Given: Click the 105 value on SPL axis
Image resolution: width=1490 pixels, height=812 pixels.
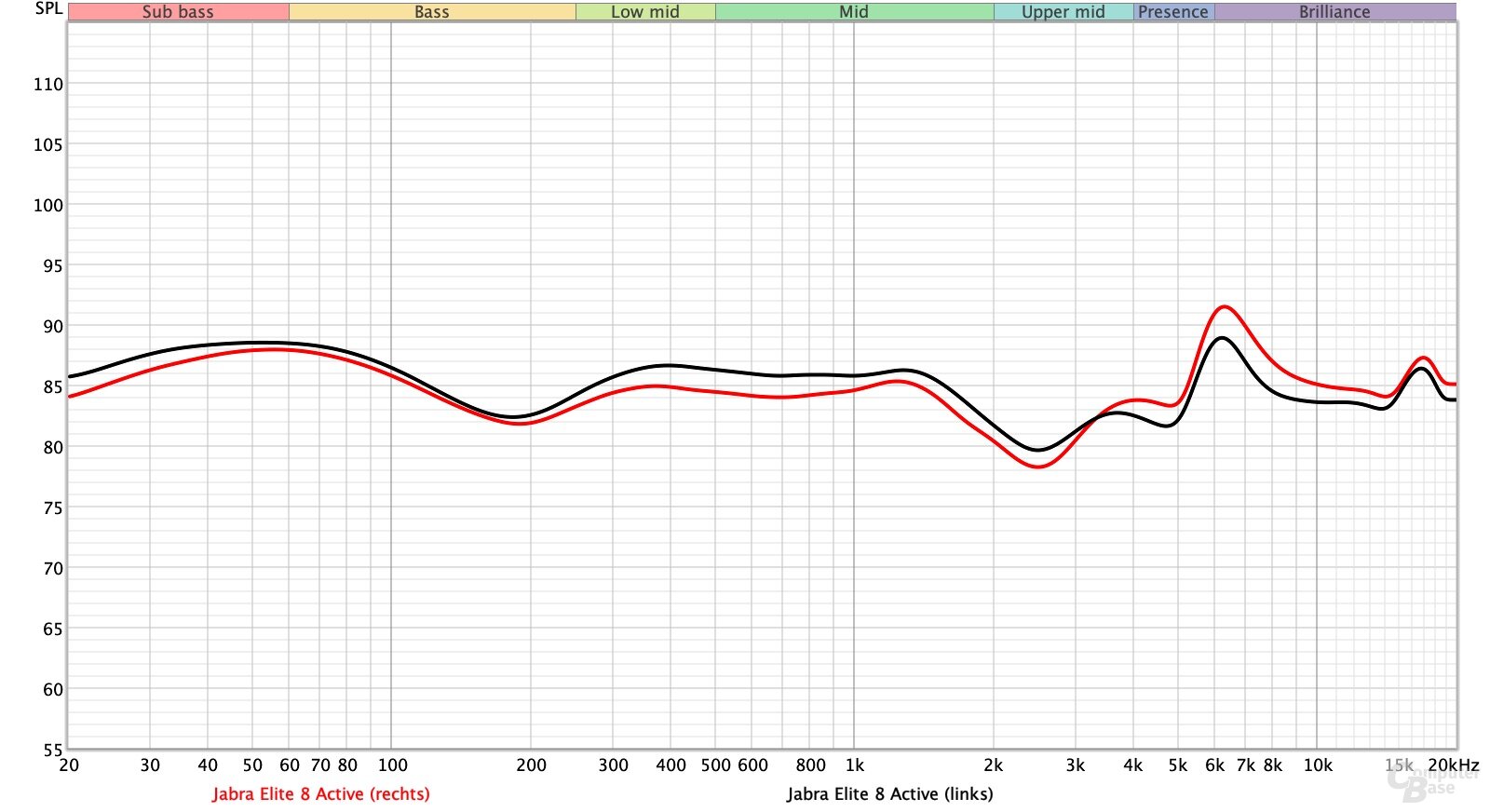Looking at the screenshot, I should pyautogui.click(x=48, y=144).
